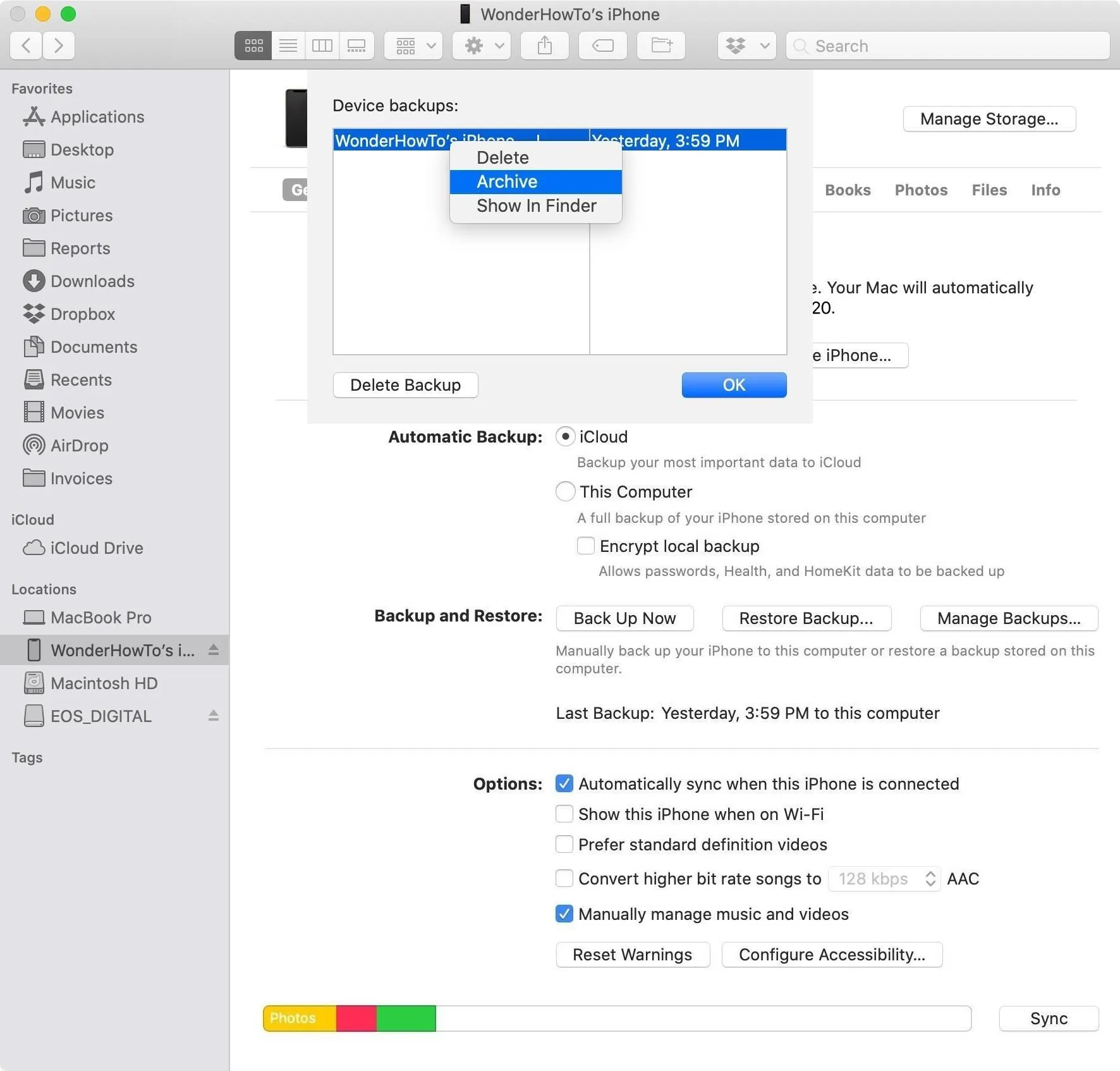Select the iCloud automatic backup radio

click(565, 437)
